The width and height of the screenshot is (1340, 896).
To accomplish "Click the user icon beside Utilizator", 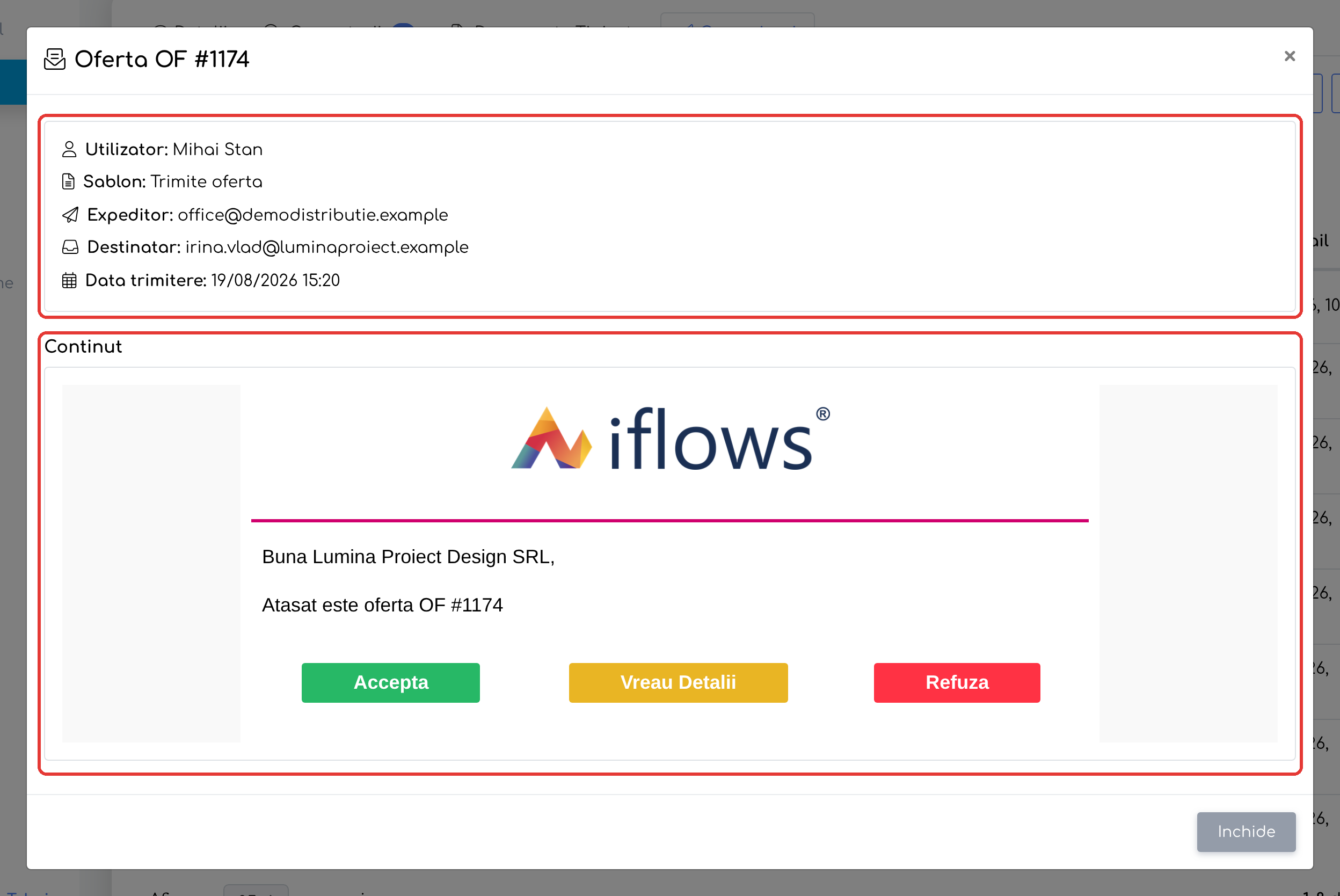I will tap(69, 150).
